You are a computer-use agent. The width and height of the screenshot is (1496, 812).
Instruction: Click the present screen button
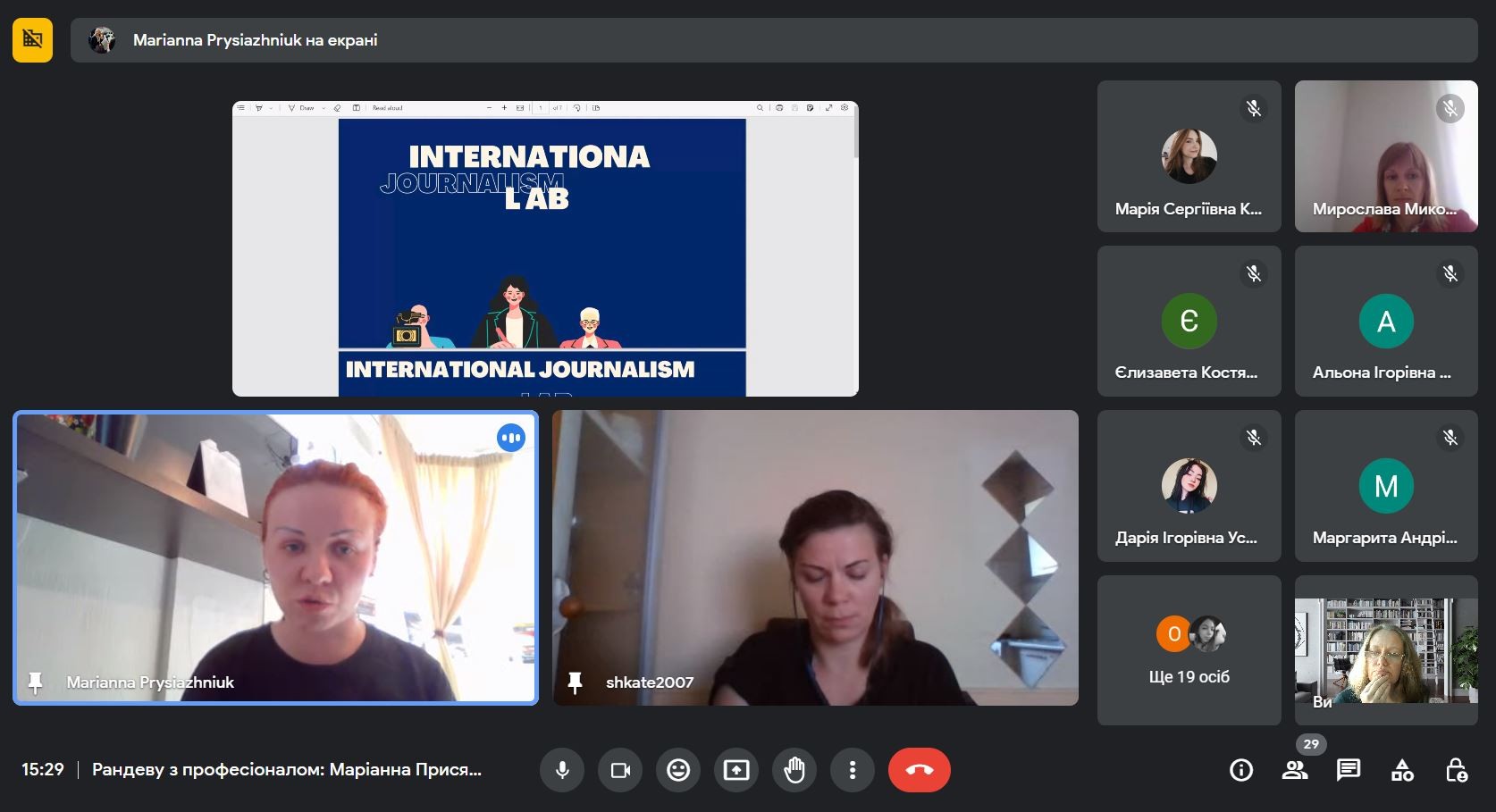(x=736, y=770)
